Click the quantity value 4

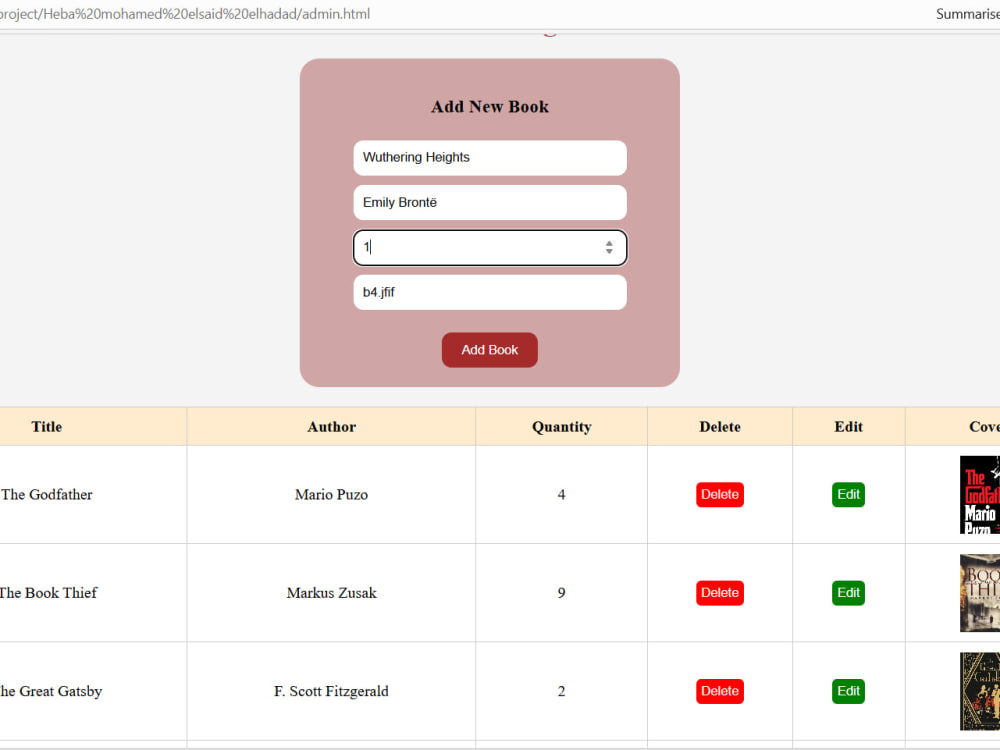(x=561, y=494)
